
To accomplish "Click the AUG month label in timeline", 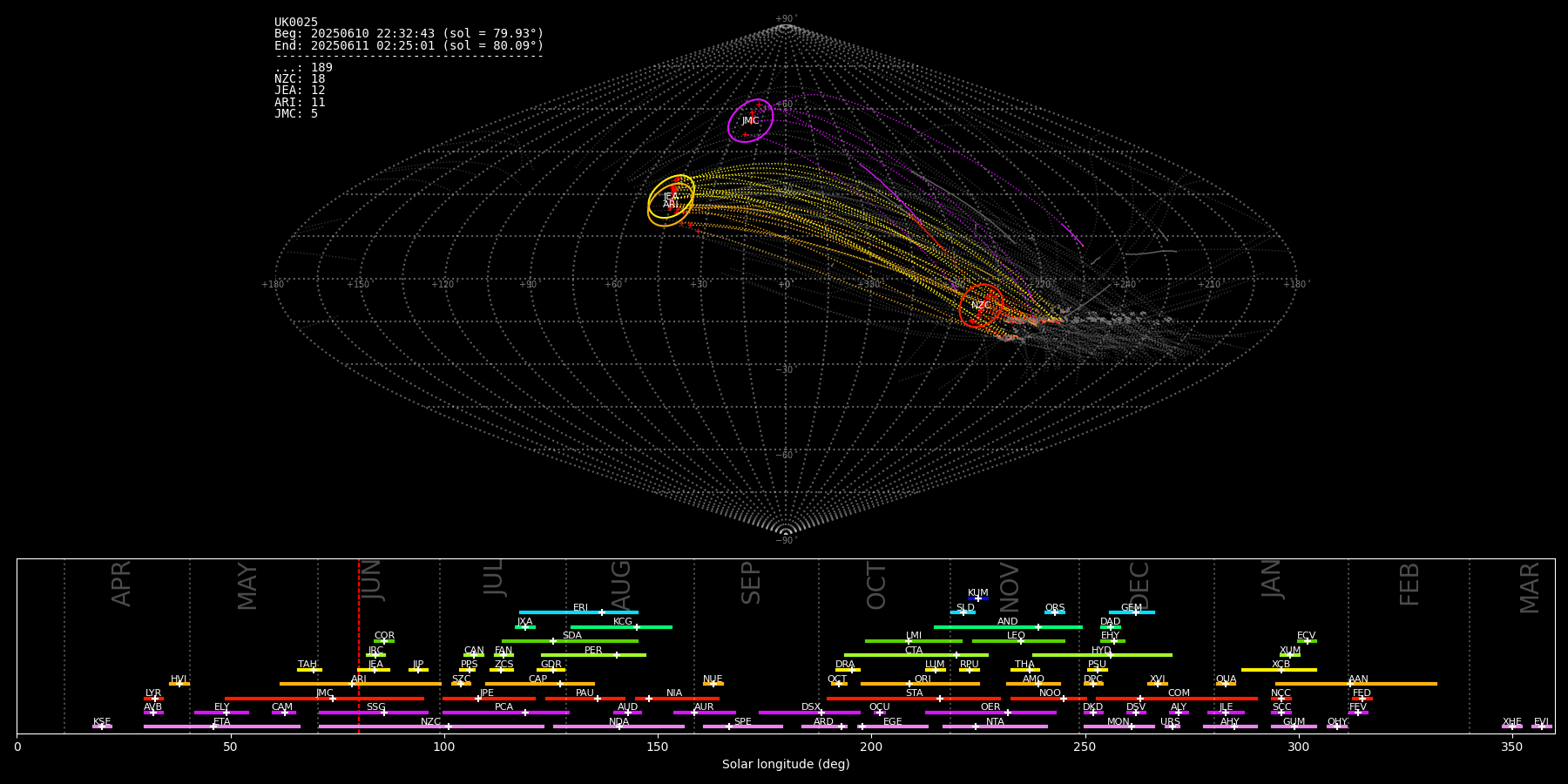I will (x=620, y=585).
